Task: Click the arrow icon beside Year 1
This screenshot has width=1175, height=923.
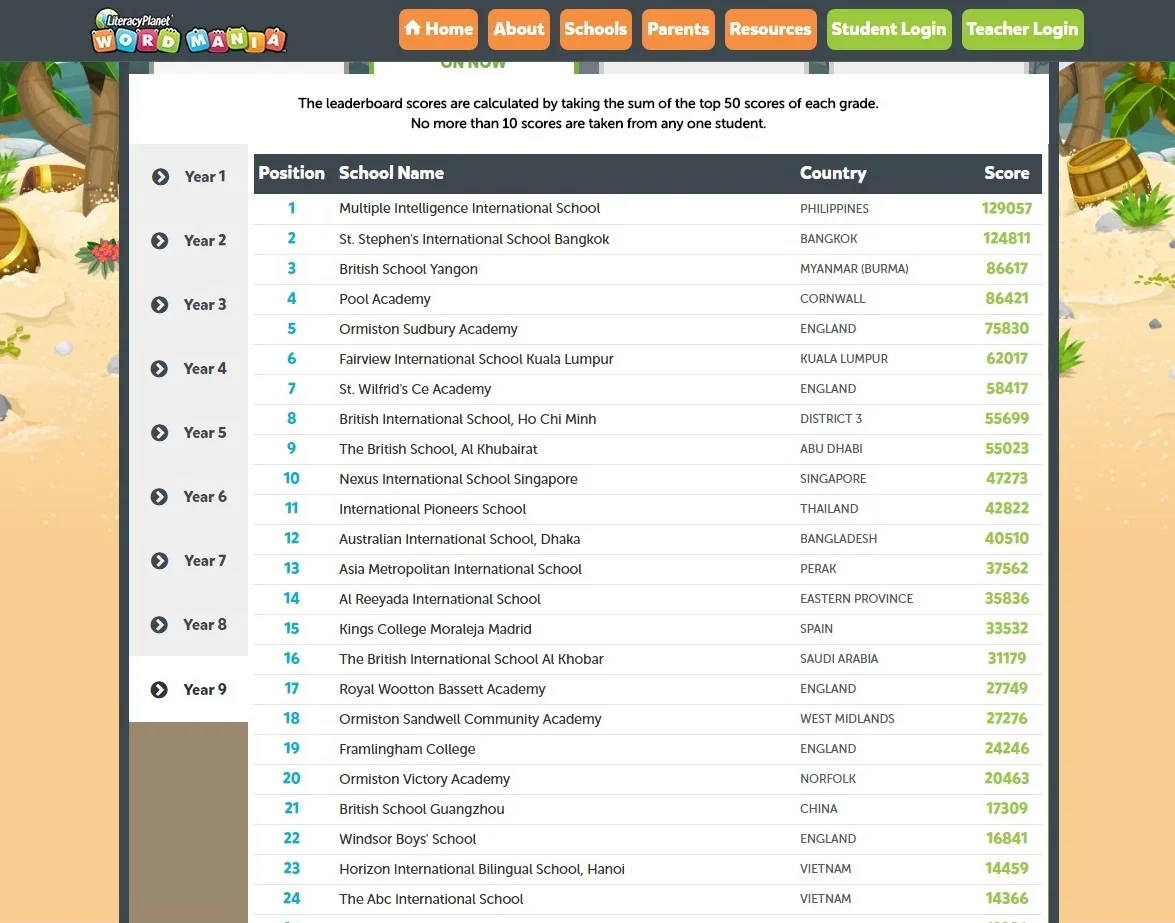Action: coord(160,177)
